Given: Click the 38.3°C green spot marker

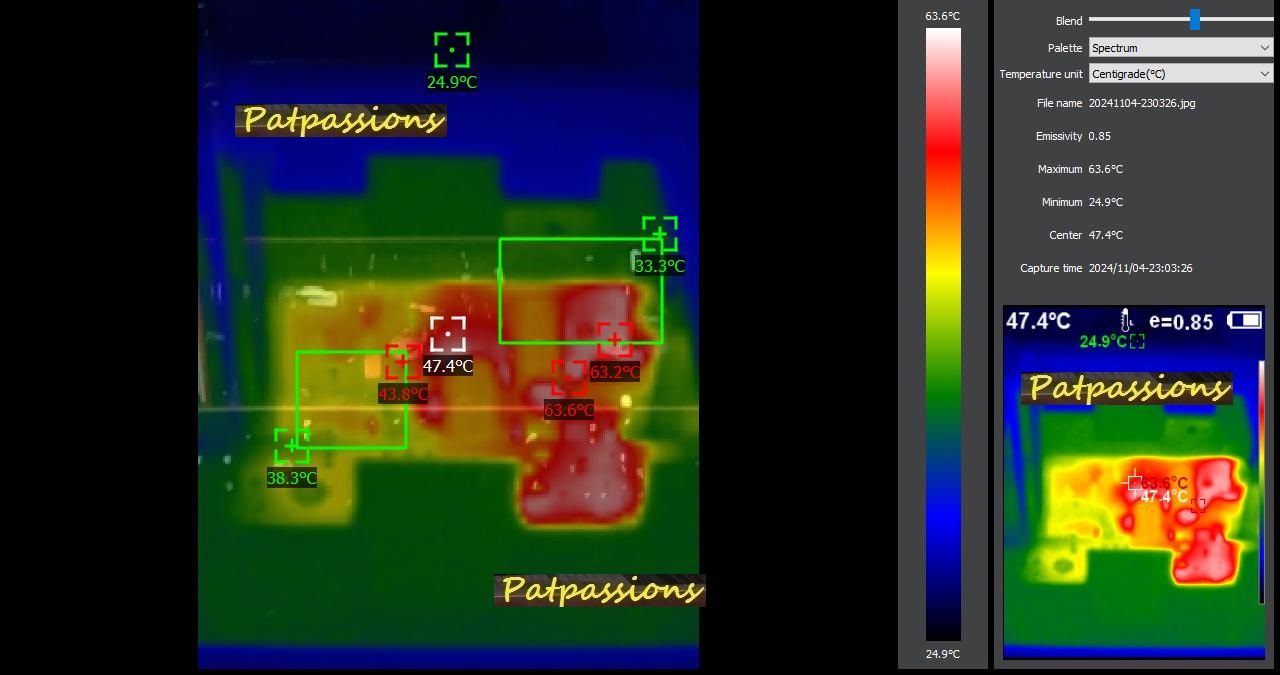Looking at the screenshot, I should (x=292, y=446).
